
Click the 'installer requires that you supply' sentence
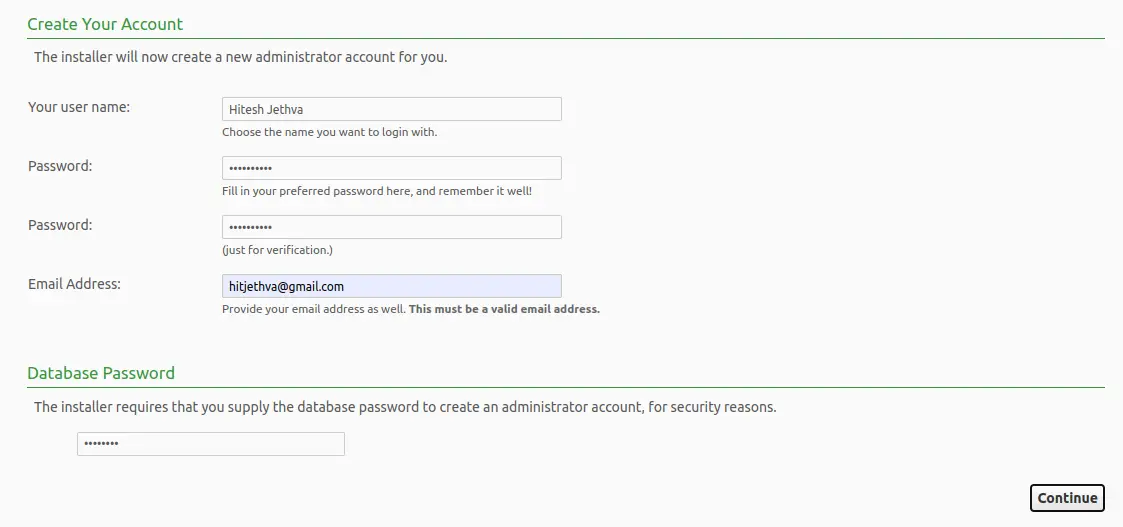(405, 407)
